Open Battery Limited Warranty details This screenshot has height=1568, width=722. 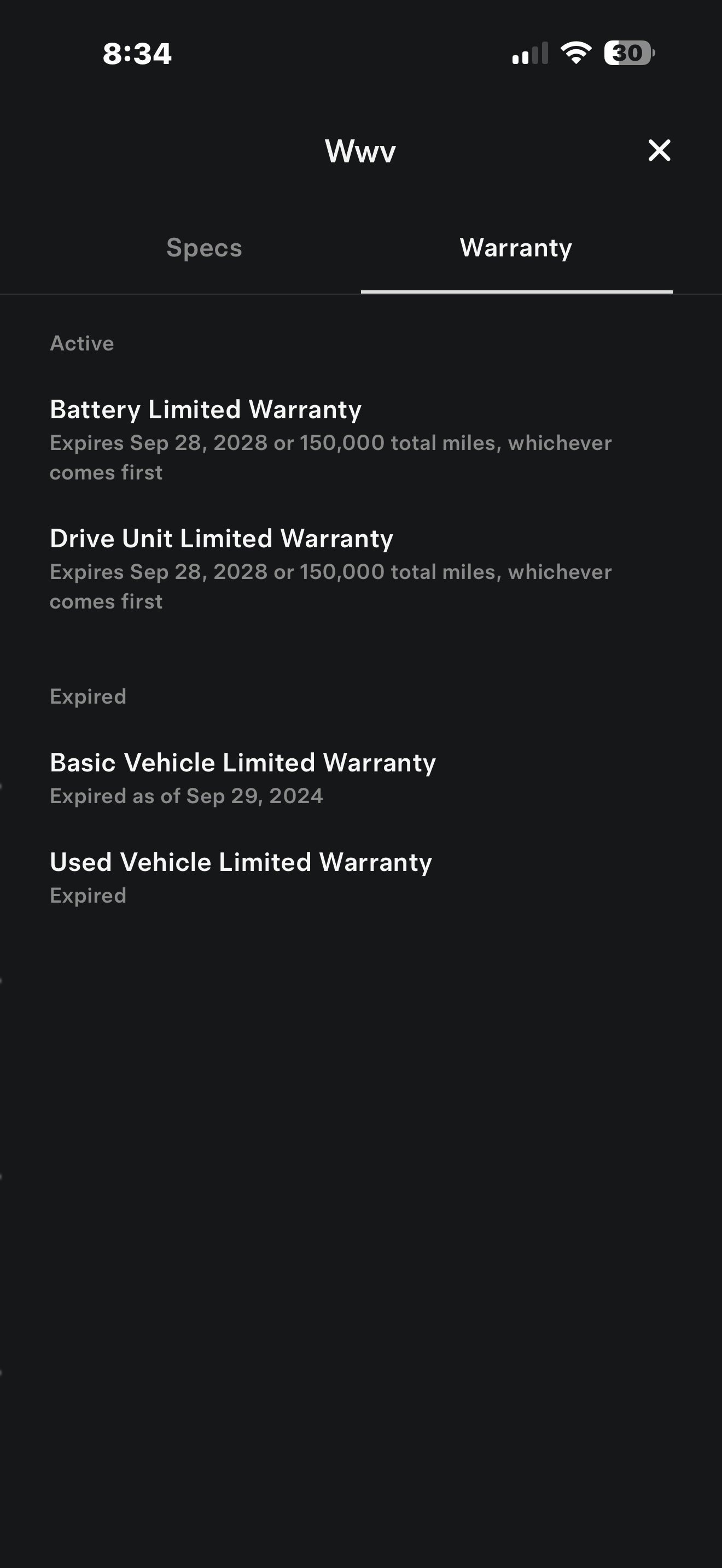point(206,409)
